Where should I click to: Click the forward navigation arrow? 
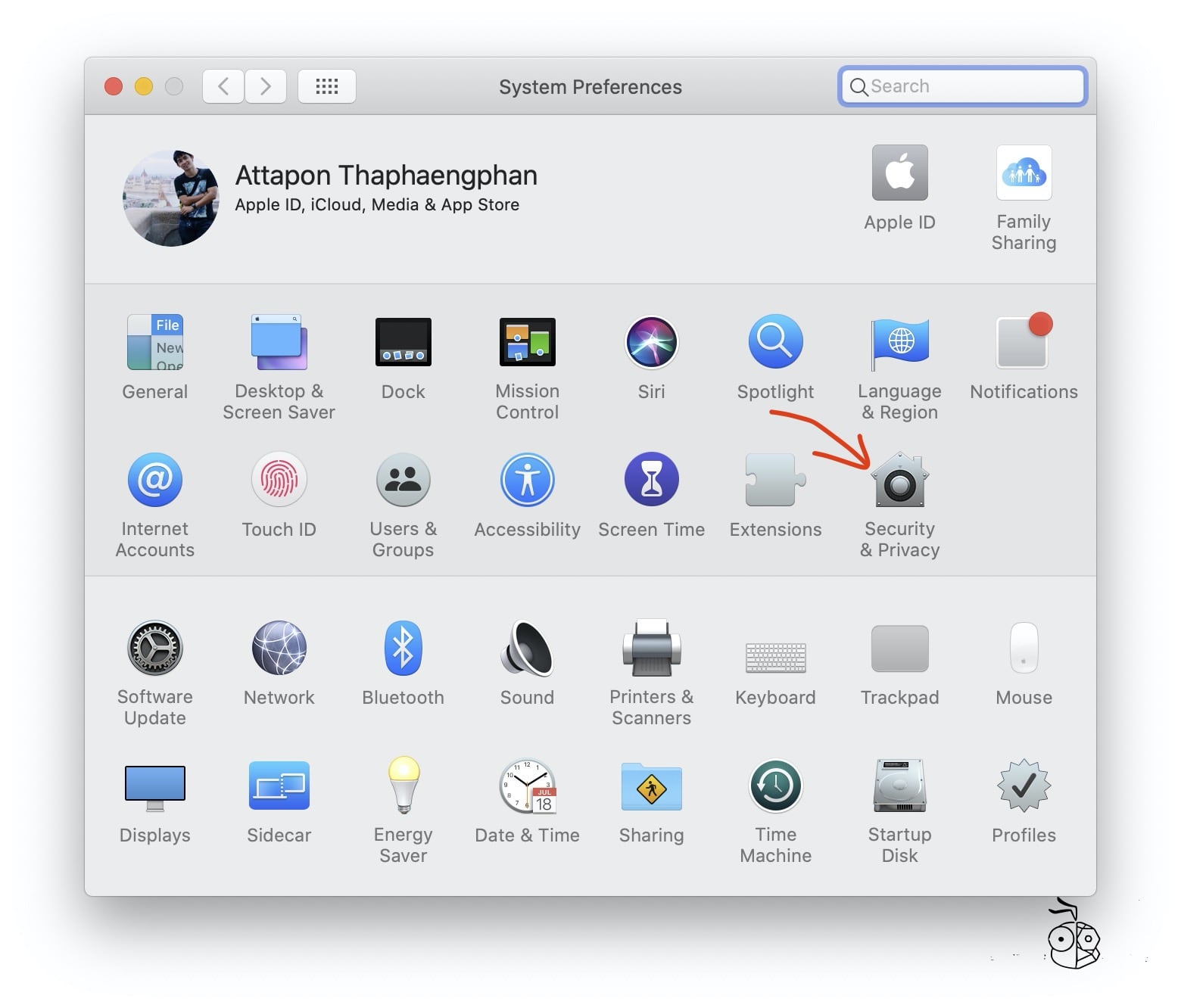(265, 86)
